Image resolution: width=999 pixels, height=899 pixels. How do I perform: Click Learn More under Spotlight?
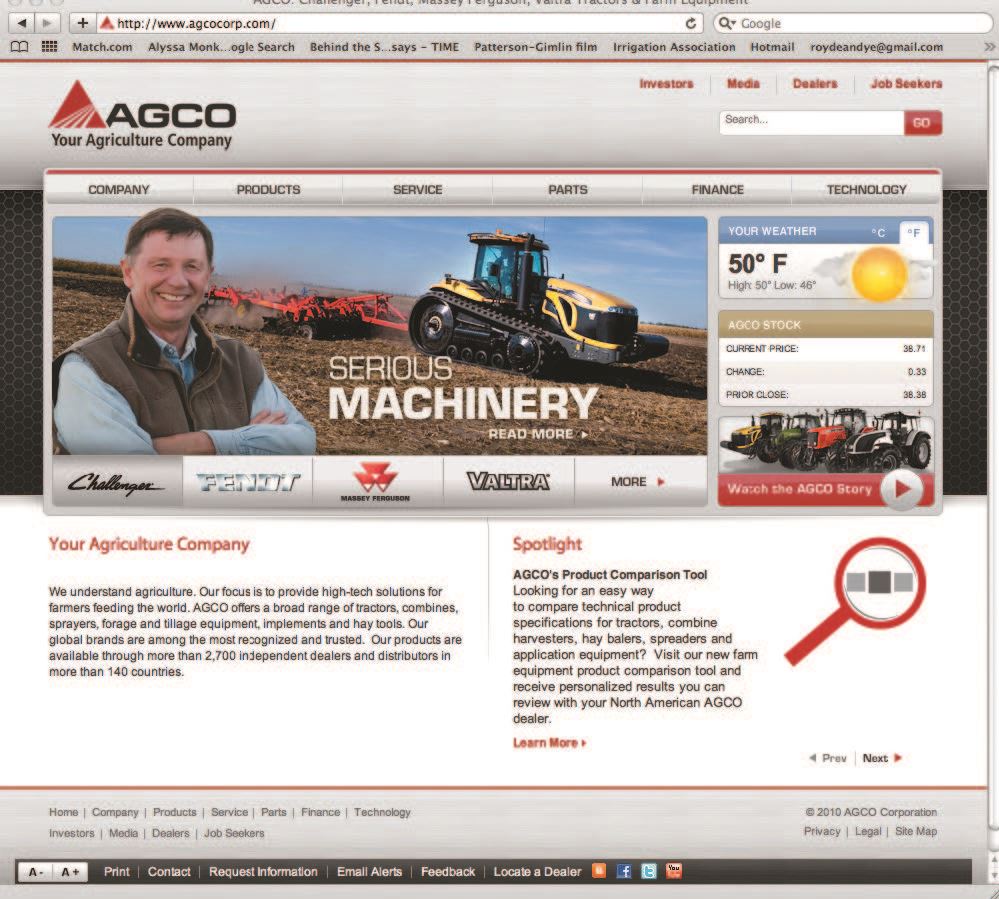[549, 743]
